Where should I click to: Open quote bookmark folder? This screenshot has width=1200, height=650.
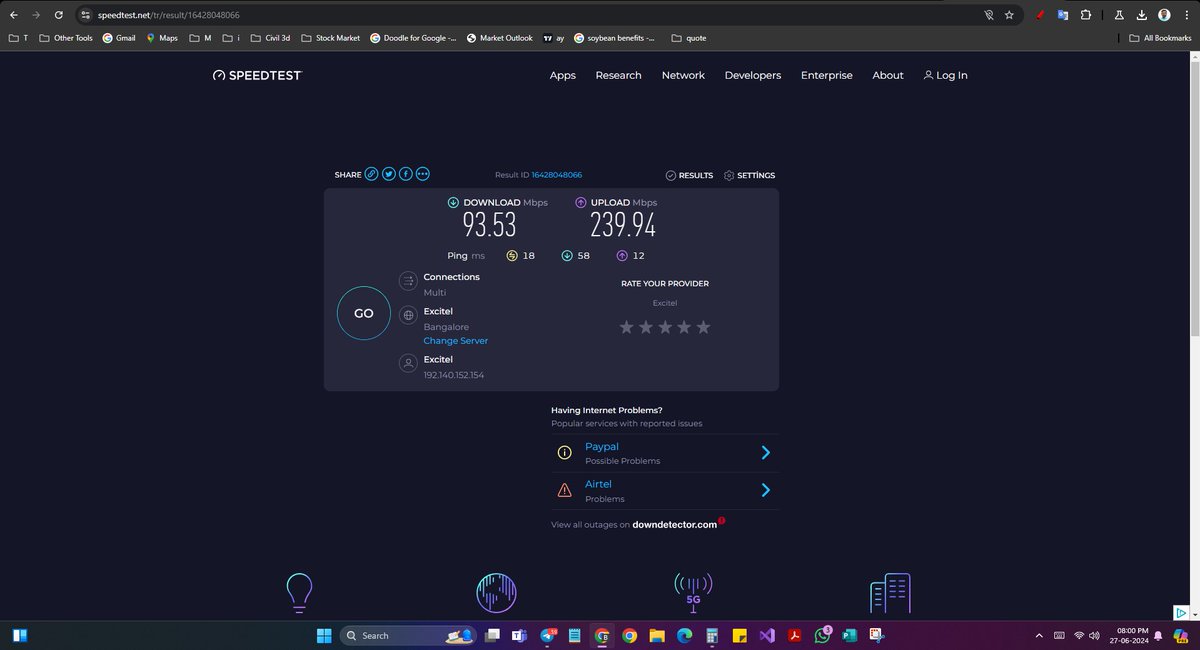689,38
